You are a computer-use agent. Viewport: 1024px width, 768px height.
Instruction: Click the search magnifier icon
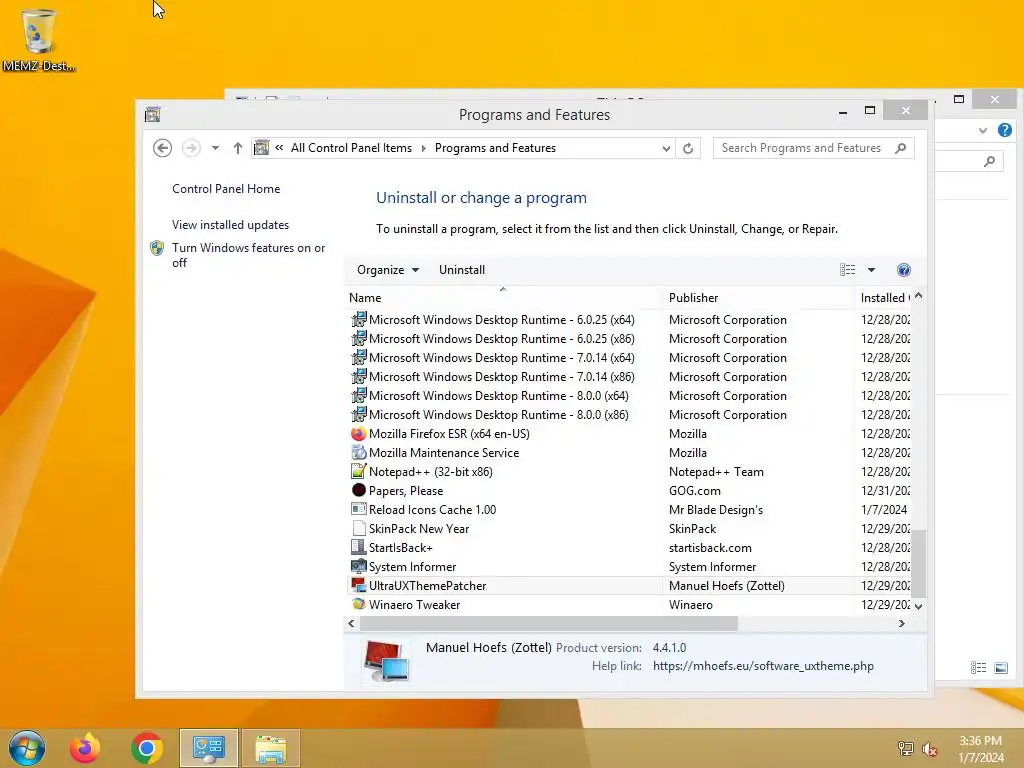coord(901,148)
